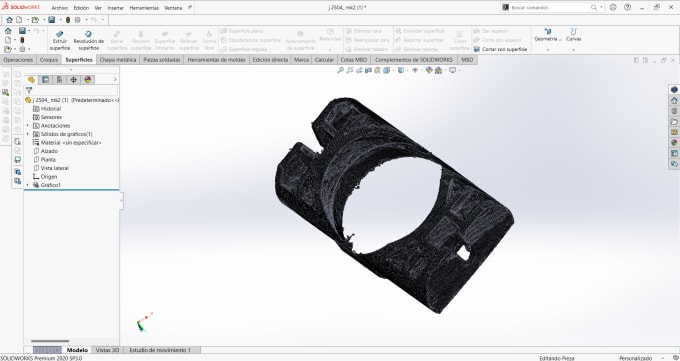
Task: Open the Geometría de referencia tool
Action: 548,35
